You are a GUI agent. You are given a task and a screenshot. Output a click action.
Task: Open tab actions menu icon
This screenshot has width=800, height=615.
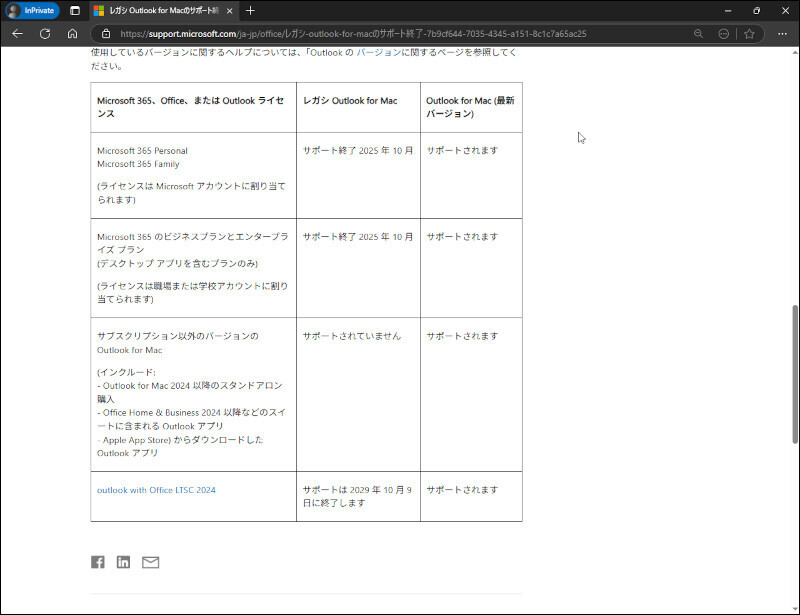tap(75, 10)
